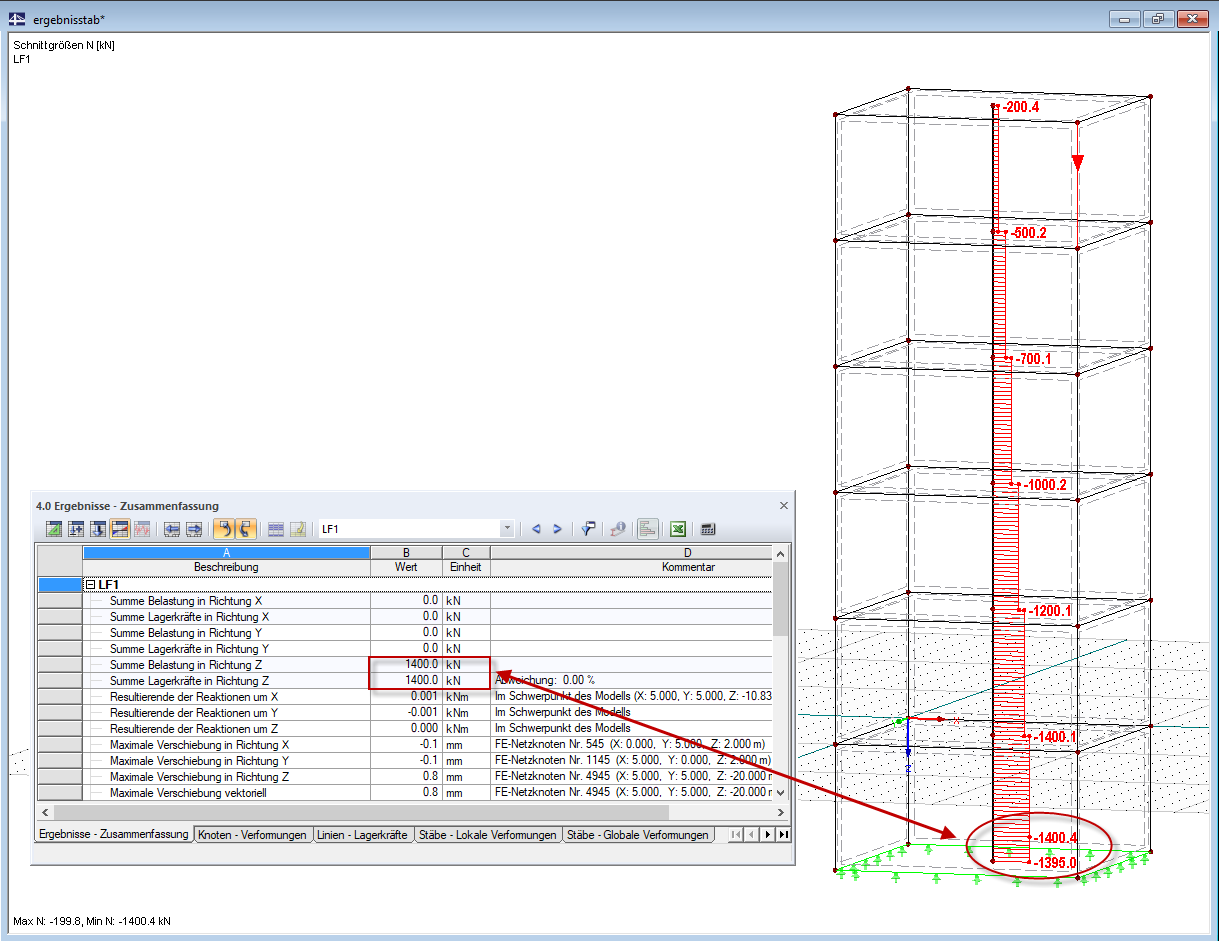Select row 'Summe Belastung in Richtung X'
The image size is (1219, 941).
404,601
